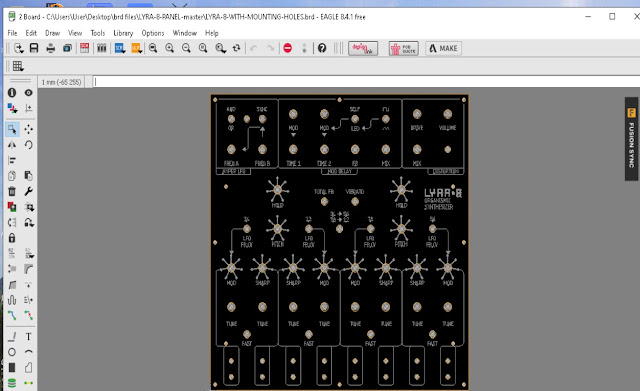640x391 pixels.
Task: Select the Text tool
Action: (28, 336)
